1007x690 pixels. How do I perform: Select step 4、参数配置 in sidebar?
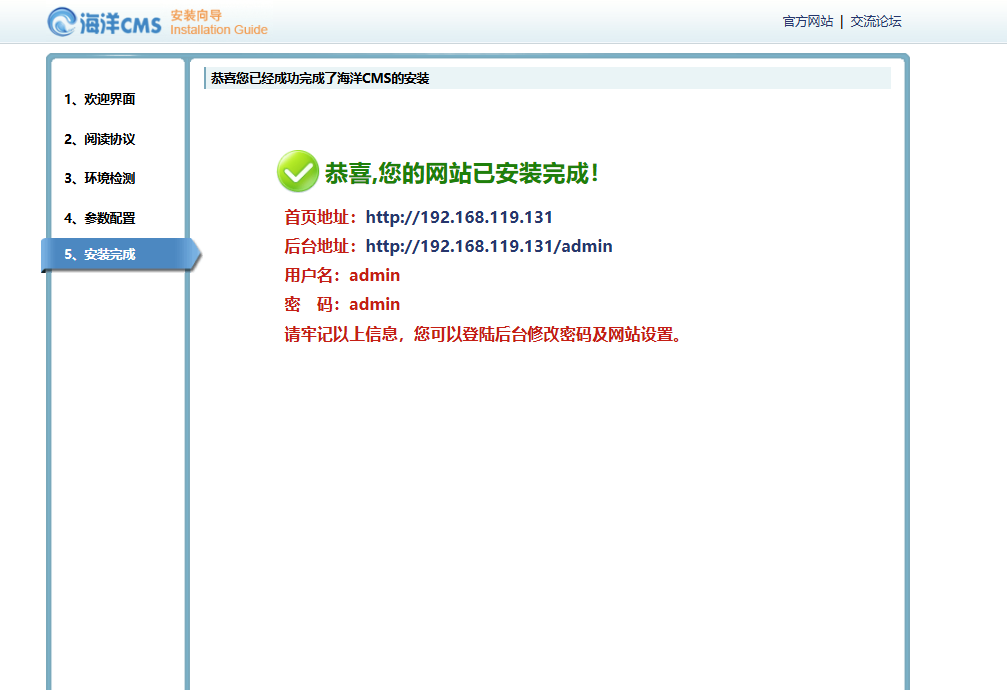tap(100, 218)
